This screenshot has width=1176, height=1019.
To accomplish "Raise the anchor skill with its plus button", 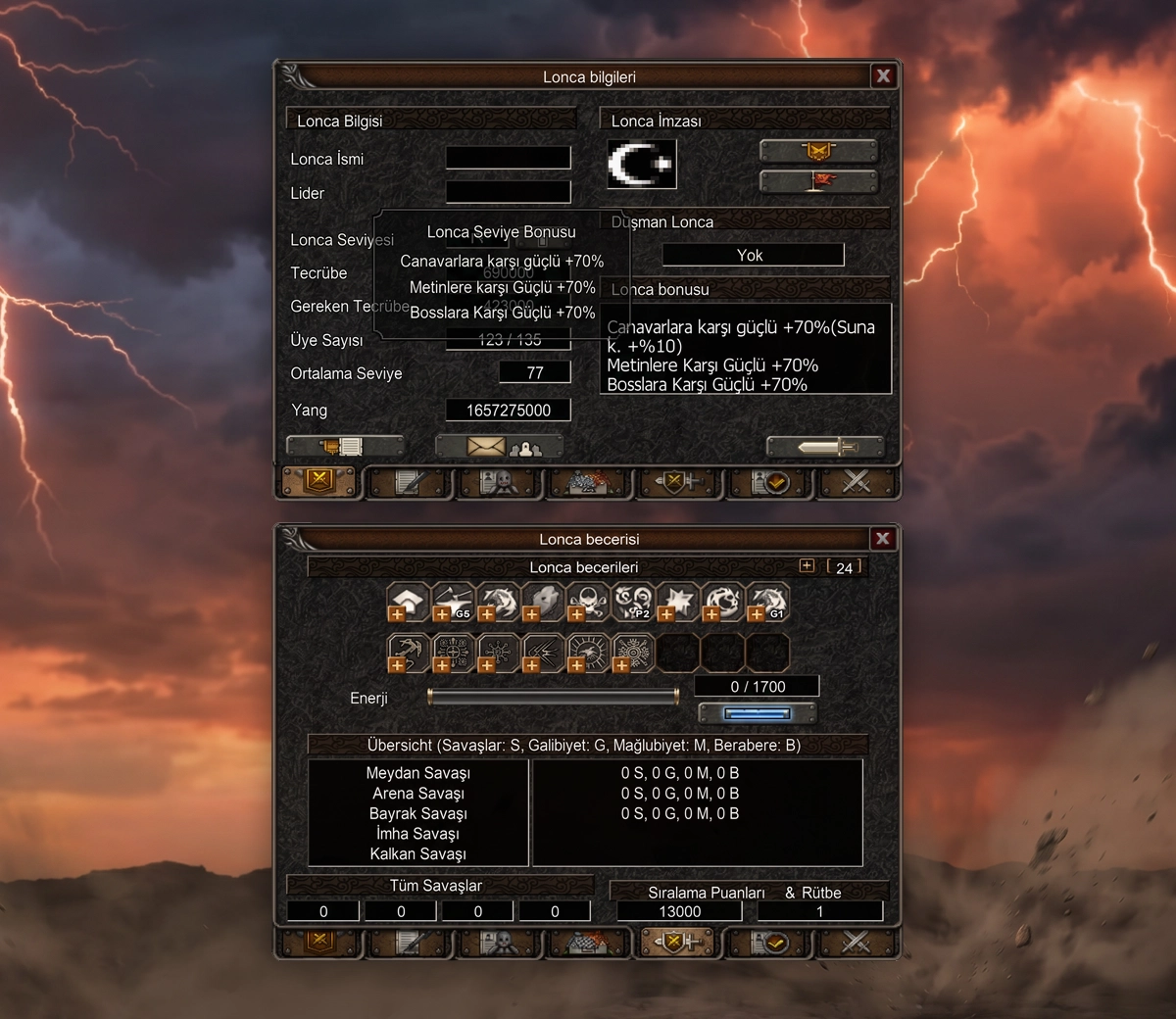I will point(396,665).
